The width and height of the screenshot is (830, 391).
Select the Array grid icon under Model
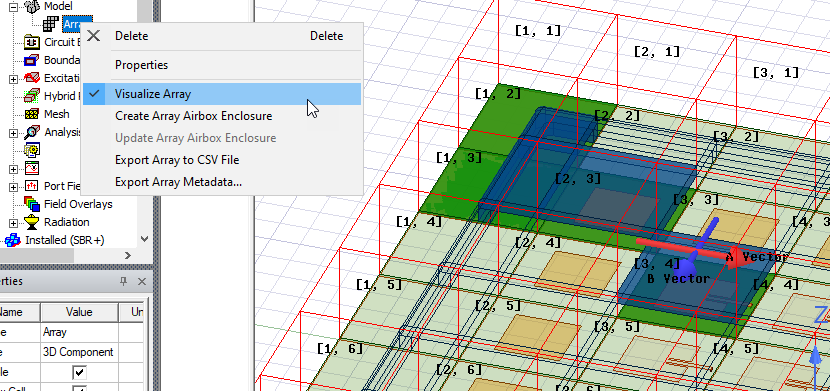click(x=51, y=24)
